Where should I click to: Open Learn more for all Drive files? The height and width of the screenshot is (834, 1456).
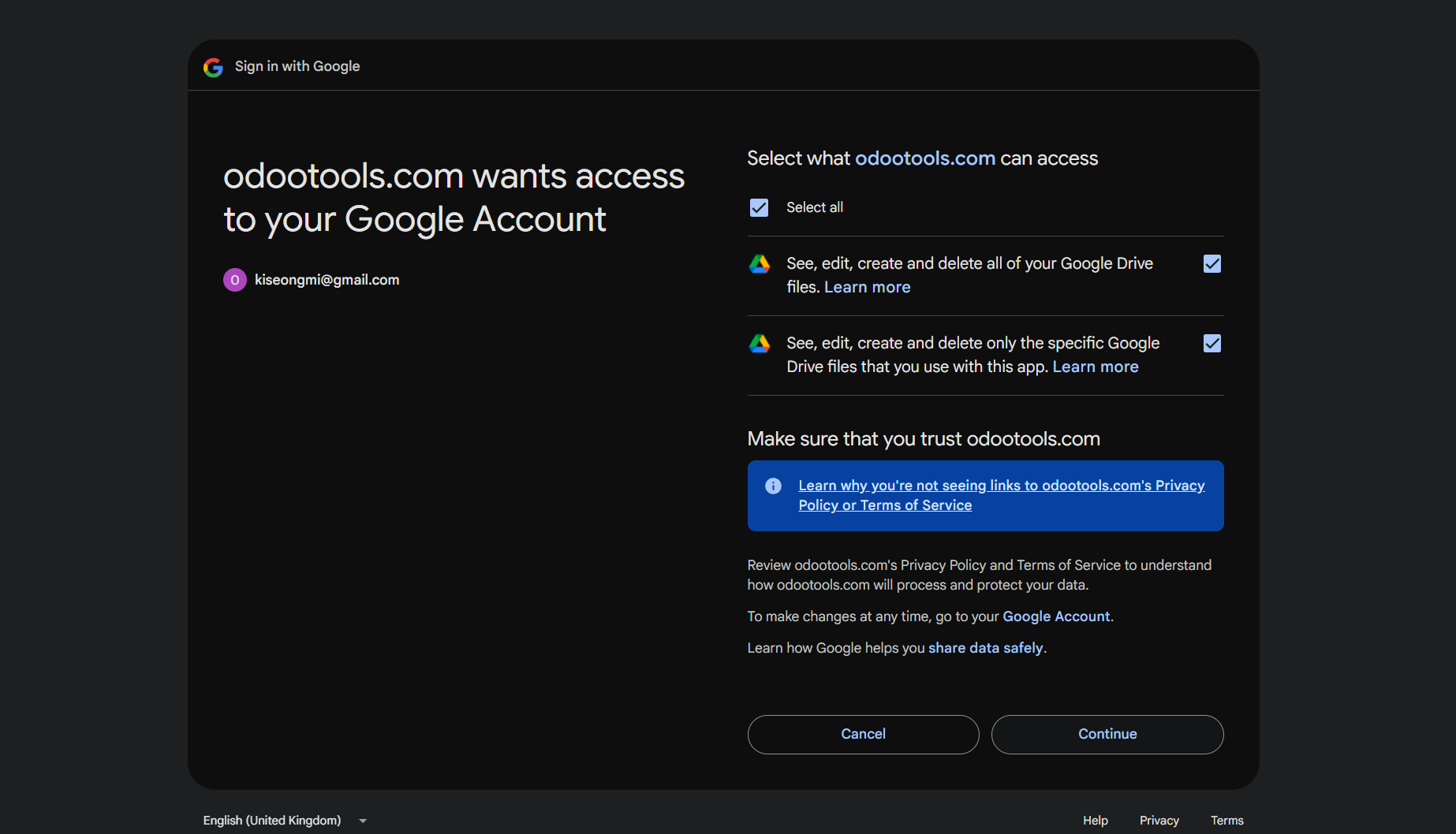(867, 287)
